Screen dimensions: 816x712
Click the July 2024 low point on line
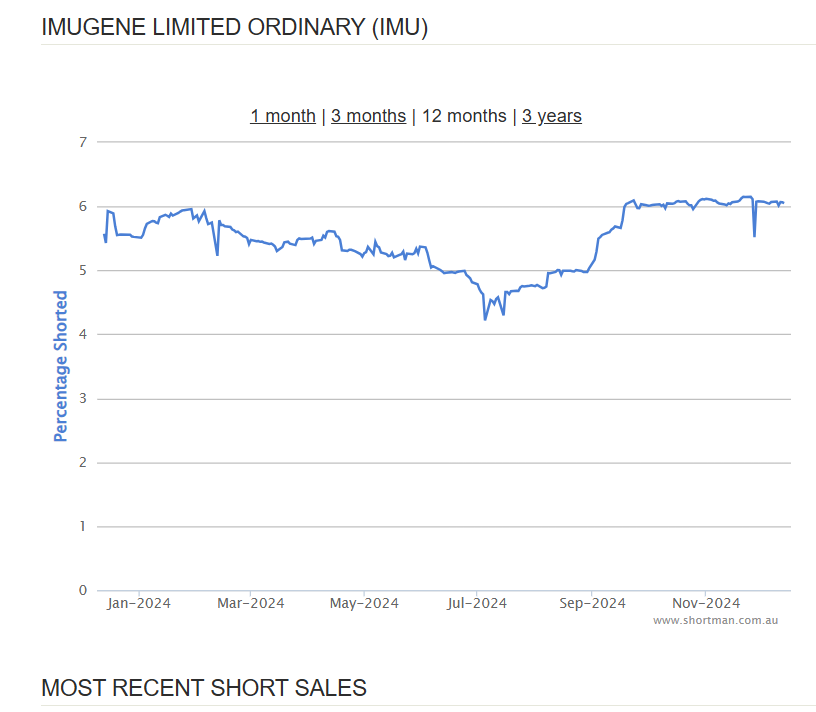click(485, 319)
